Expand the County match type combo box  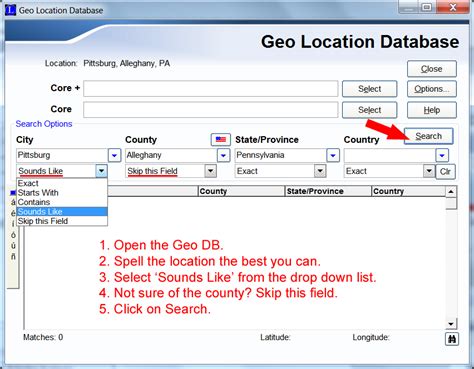[210, 171]
